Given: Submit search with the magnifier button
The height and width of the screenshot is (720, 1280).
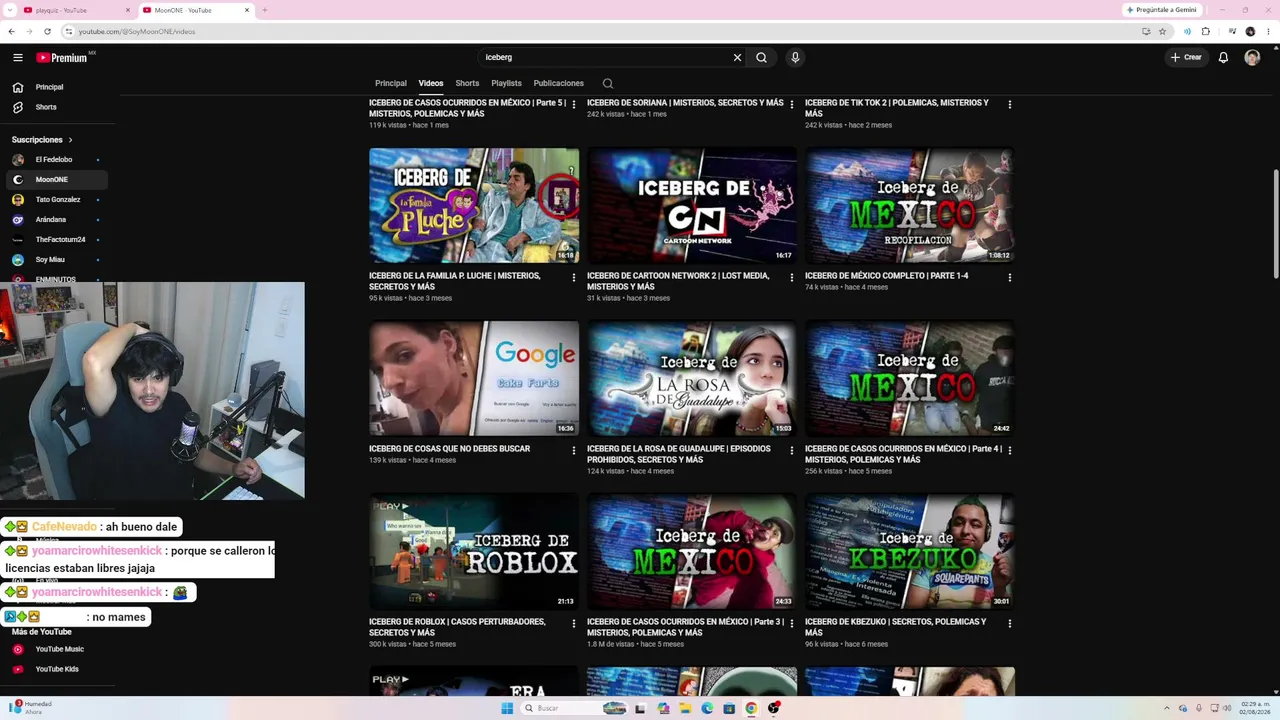Looking at the screenshot, I should (761, 58).
